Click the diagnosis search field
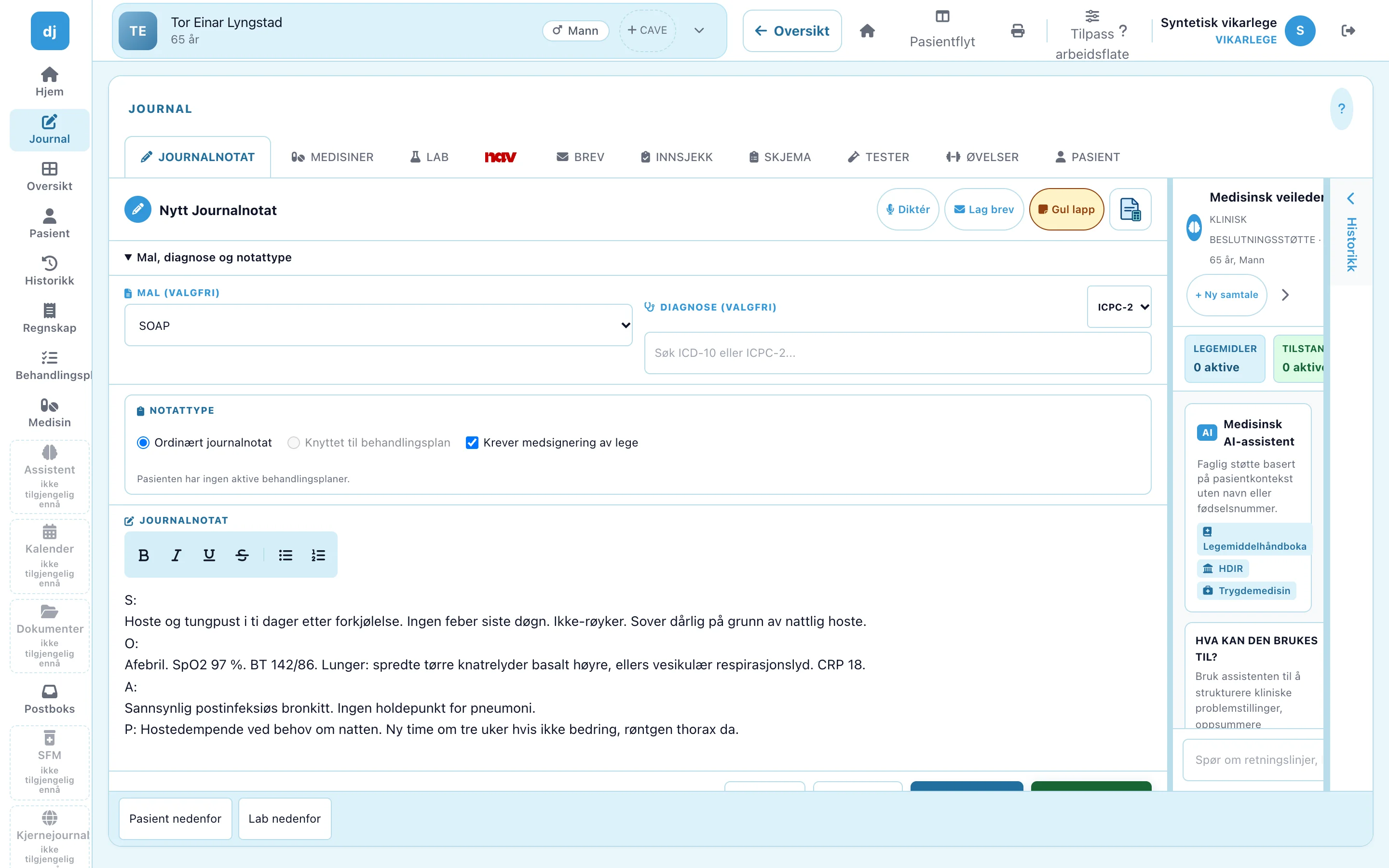 click(898, 353)
